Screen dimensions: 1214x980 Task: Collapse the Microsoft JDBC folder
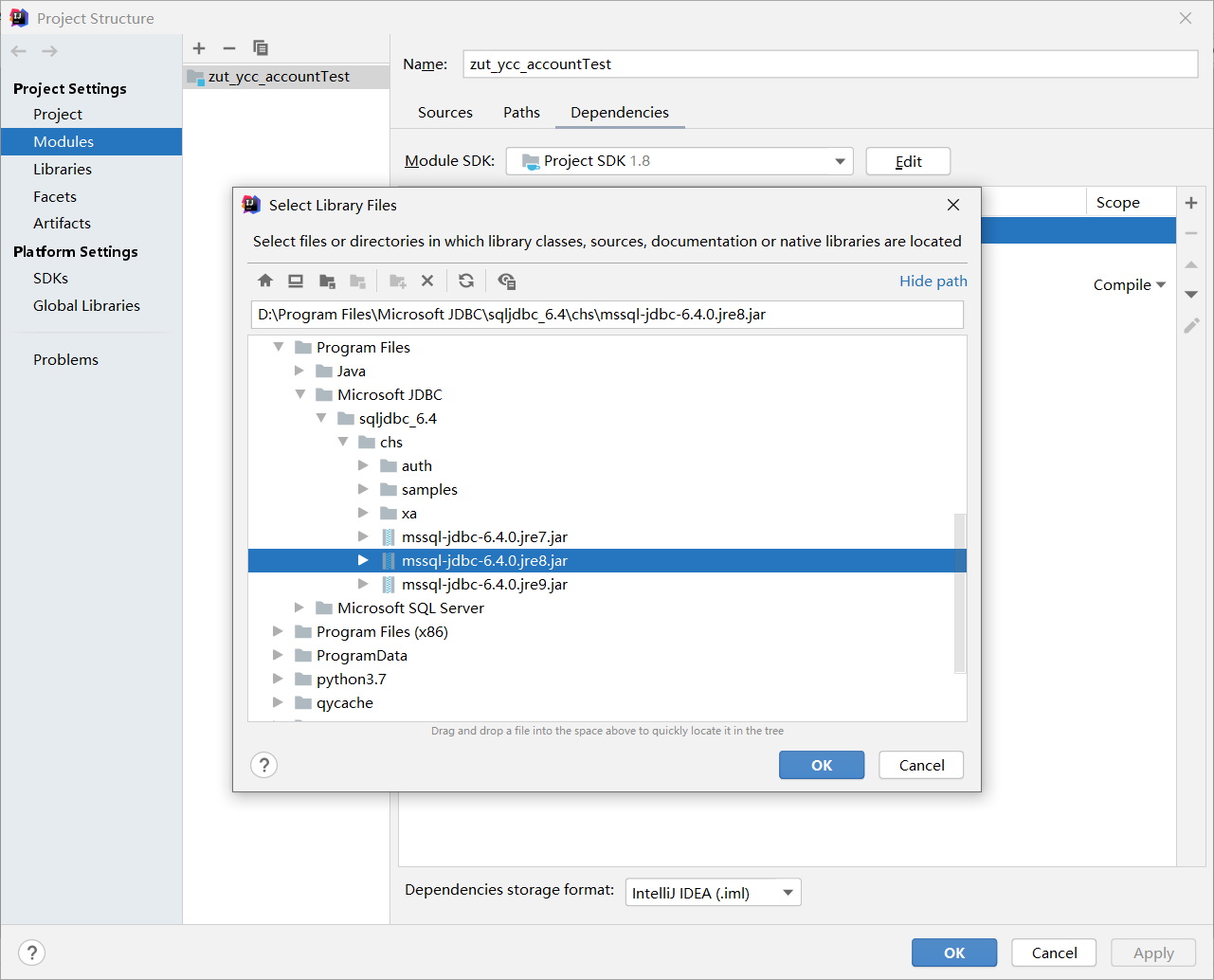coord(300,394)
